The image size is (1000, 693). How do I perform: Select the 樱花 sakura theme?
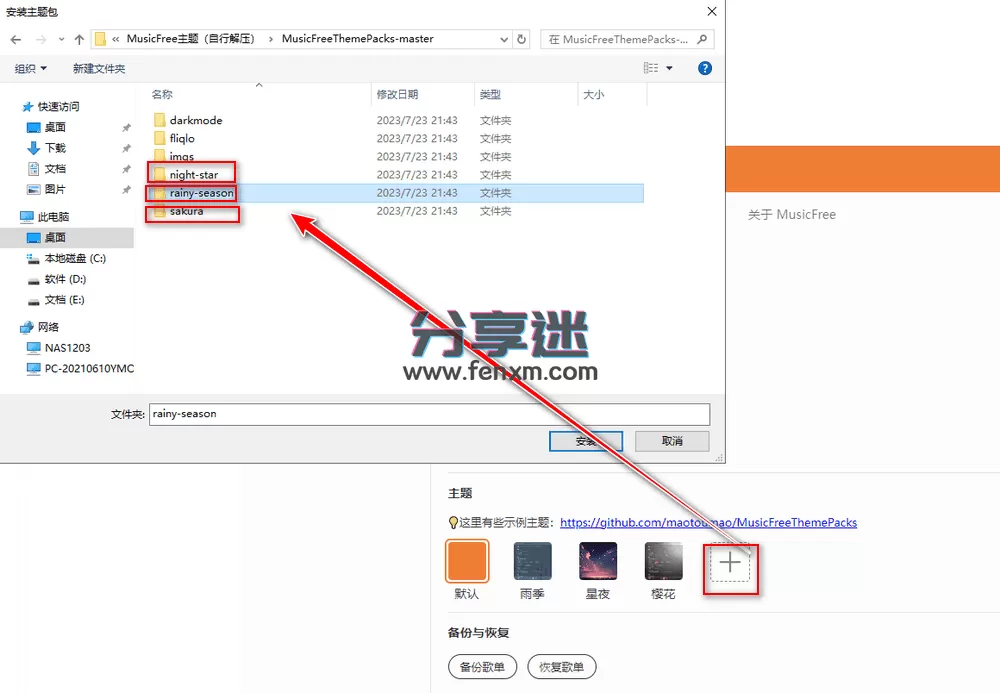click(662, 562)
